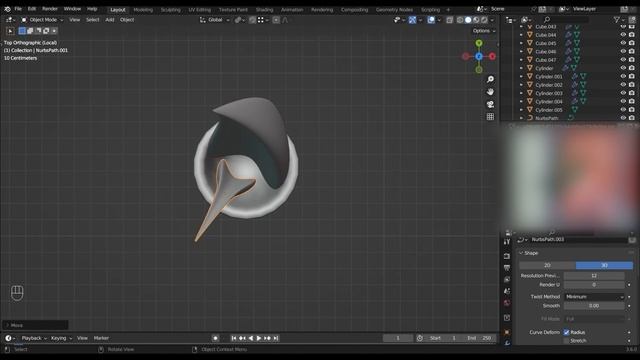Image resolution: width=640 pixels, height=360 pixels.
Task: Open the Window menu
Action: [x=72, y=9]
